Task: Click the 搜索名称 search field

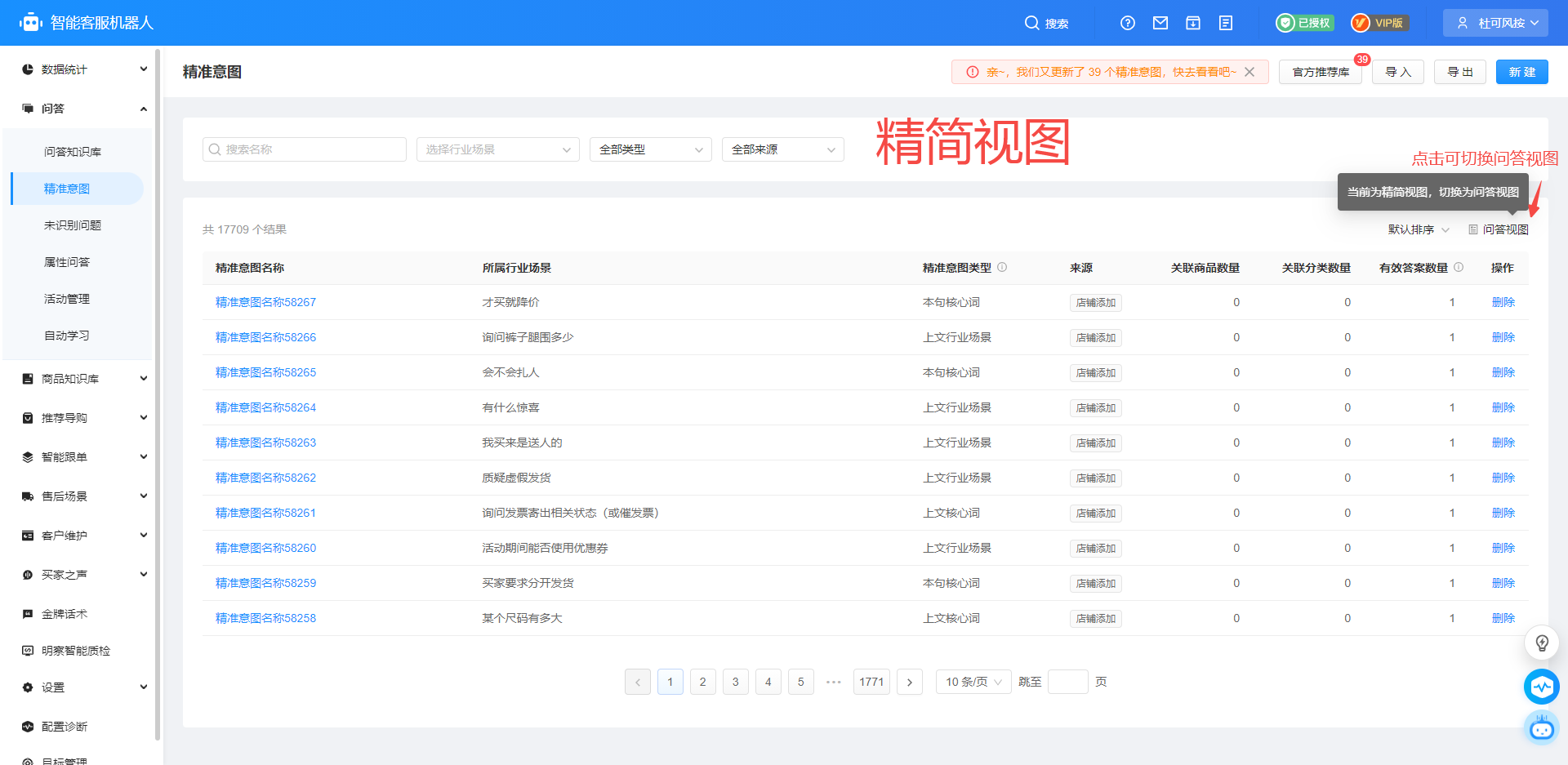Action: (305, 149)
